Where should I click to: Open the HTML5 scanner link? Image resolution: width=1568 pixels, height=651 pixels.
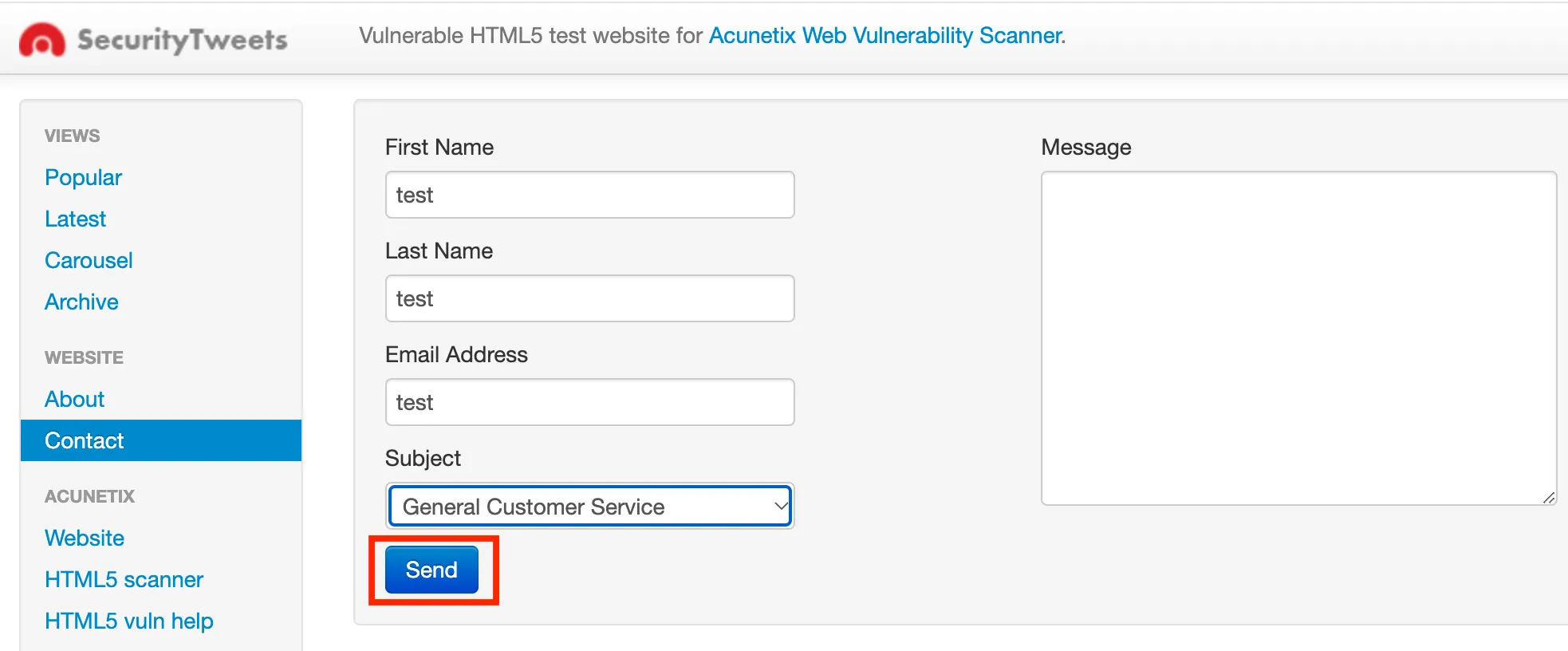[x=124, y=579]
